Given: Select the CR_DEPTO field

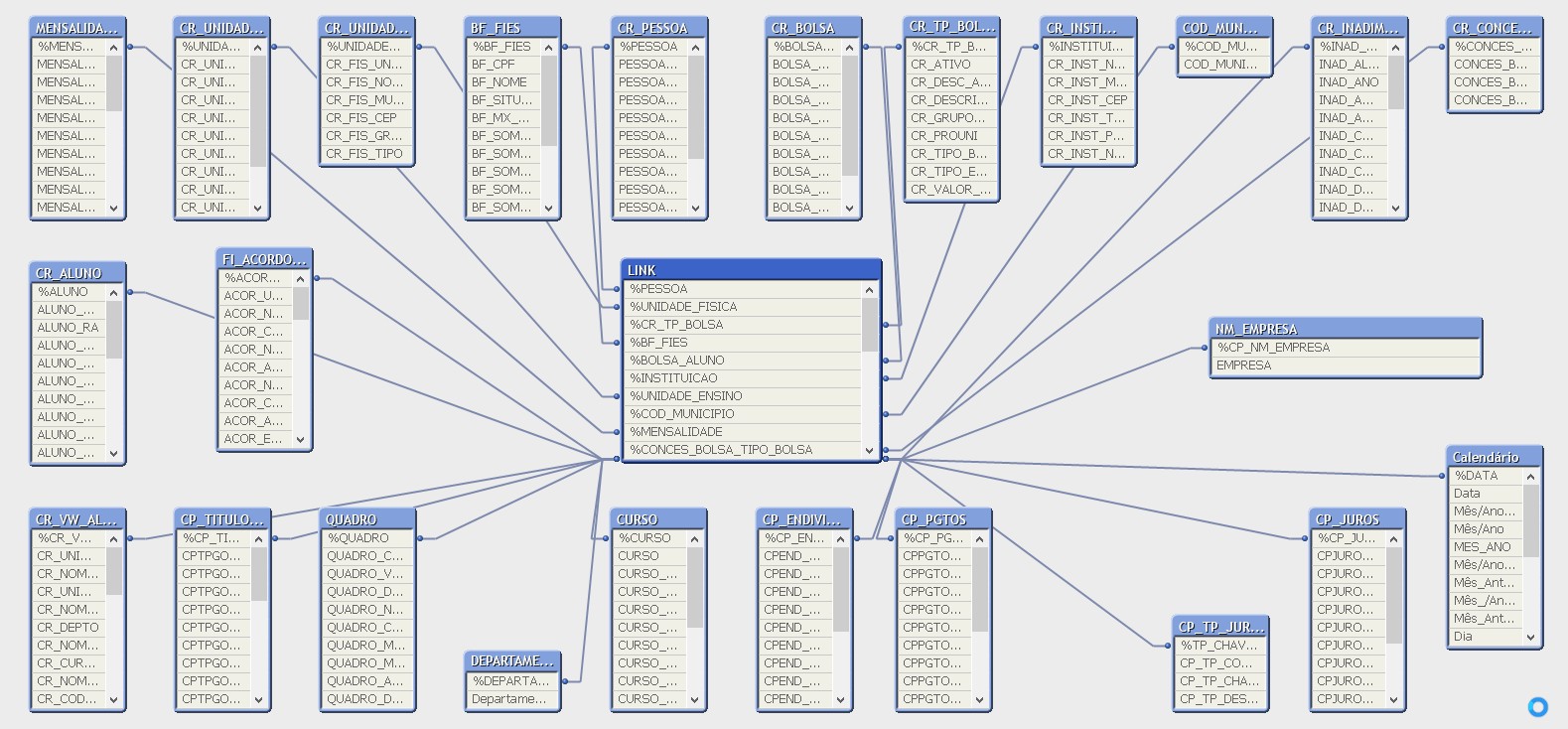Looking at the screenshot, I should [70, 628].
